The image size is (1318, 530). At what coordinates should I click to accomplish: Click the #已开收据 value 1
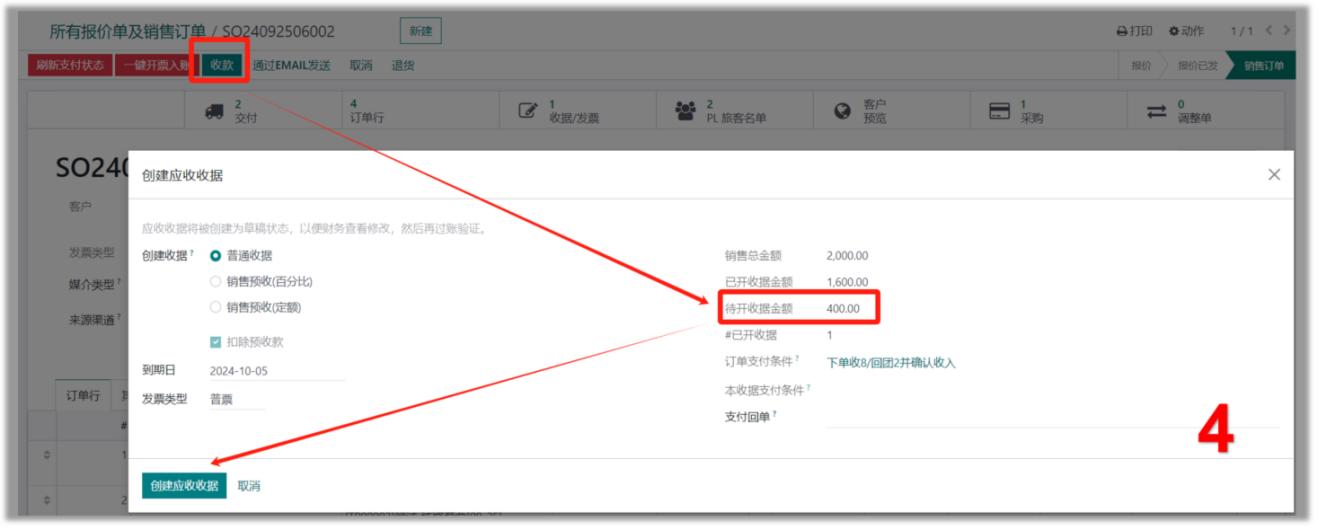pyautogui.click(x=830, y=335)
